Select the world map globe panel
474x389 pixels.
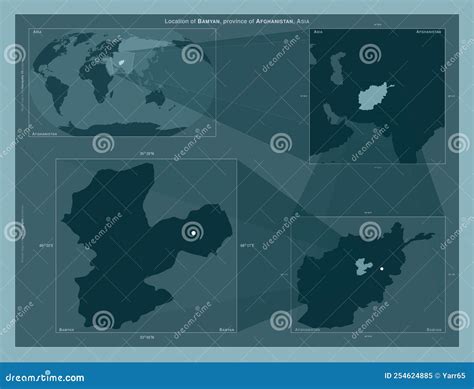[x=122, y=82]
